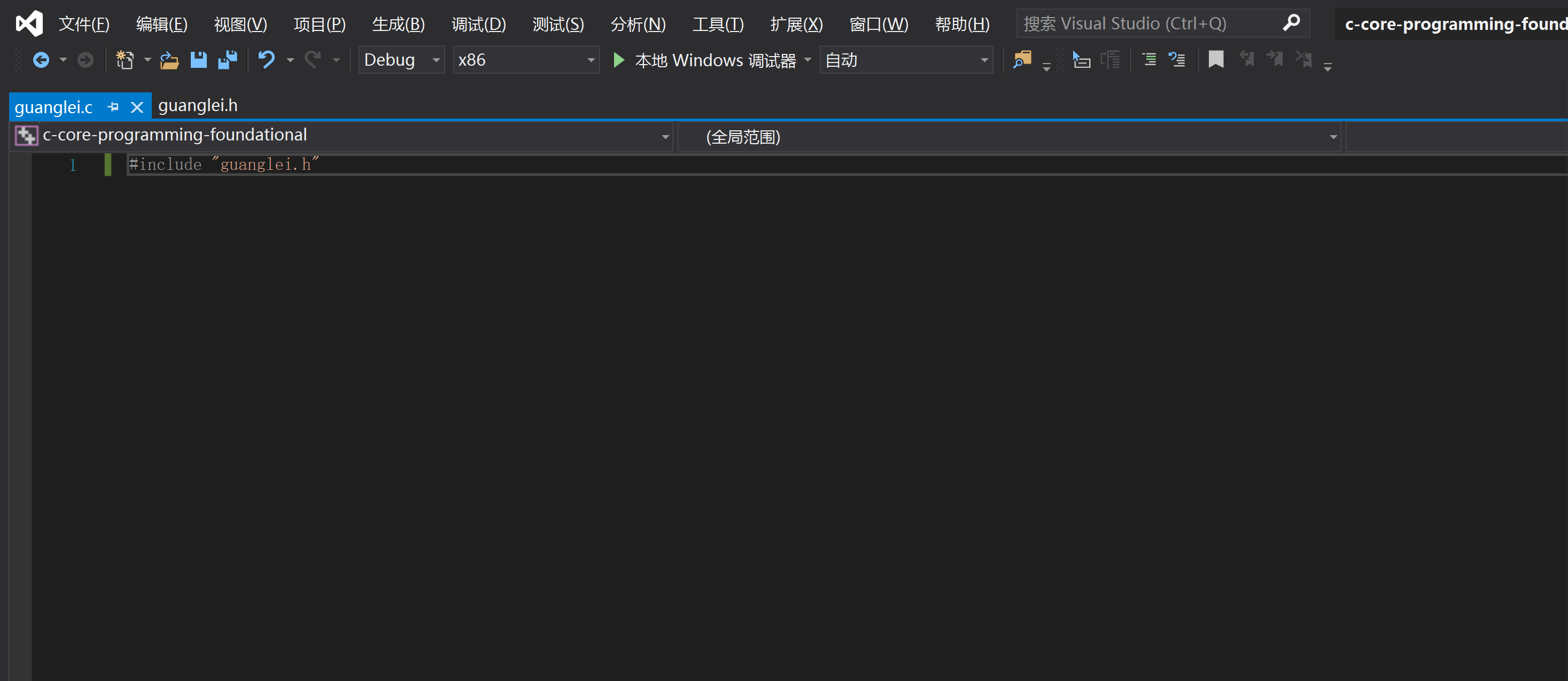Click the open file folder icon
This screenshot has height=681, width=1568.
(x=169, y=60)
